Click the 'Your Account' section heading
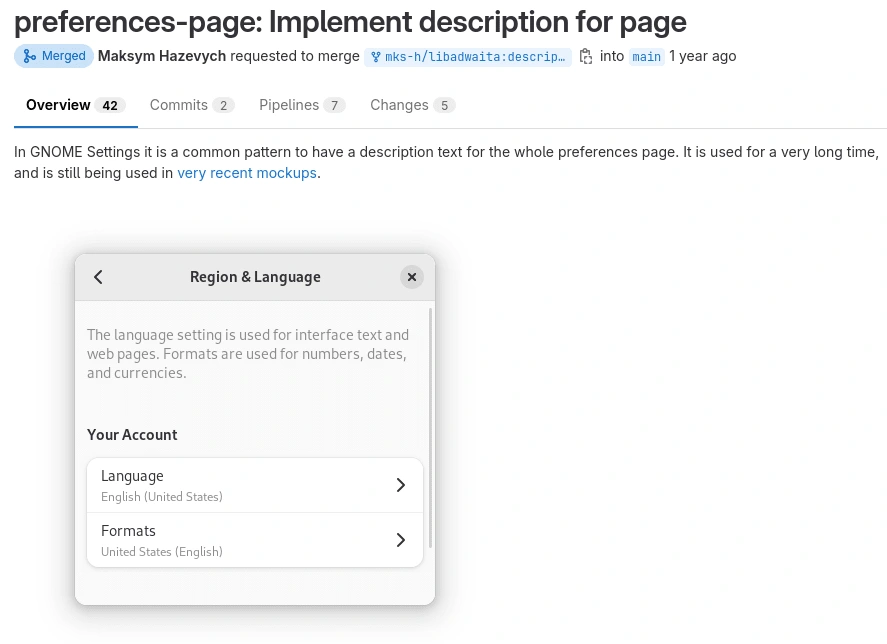This screenshot has height=644, width=887. tap(132, 435)
